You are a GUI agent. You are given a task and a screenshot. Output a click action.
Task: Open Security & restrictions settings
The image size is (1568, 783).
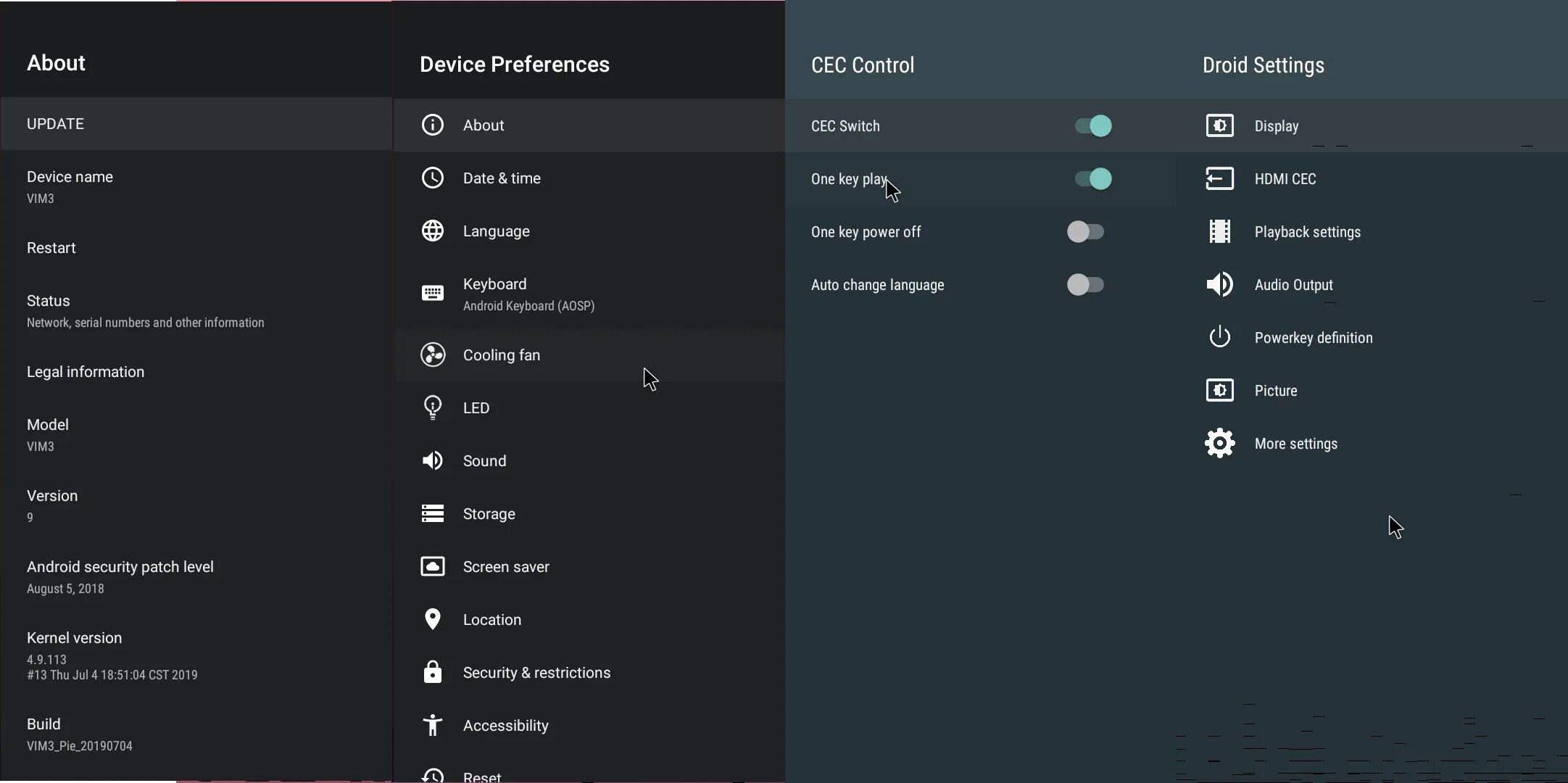point(536,673)
